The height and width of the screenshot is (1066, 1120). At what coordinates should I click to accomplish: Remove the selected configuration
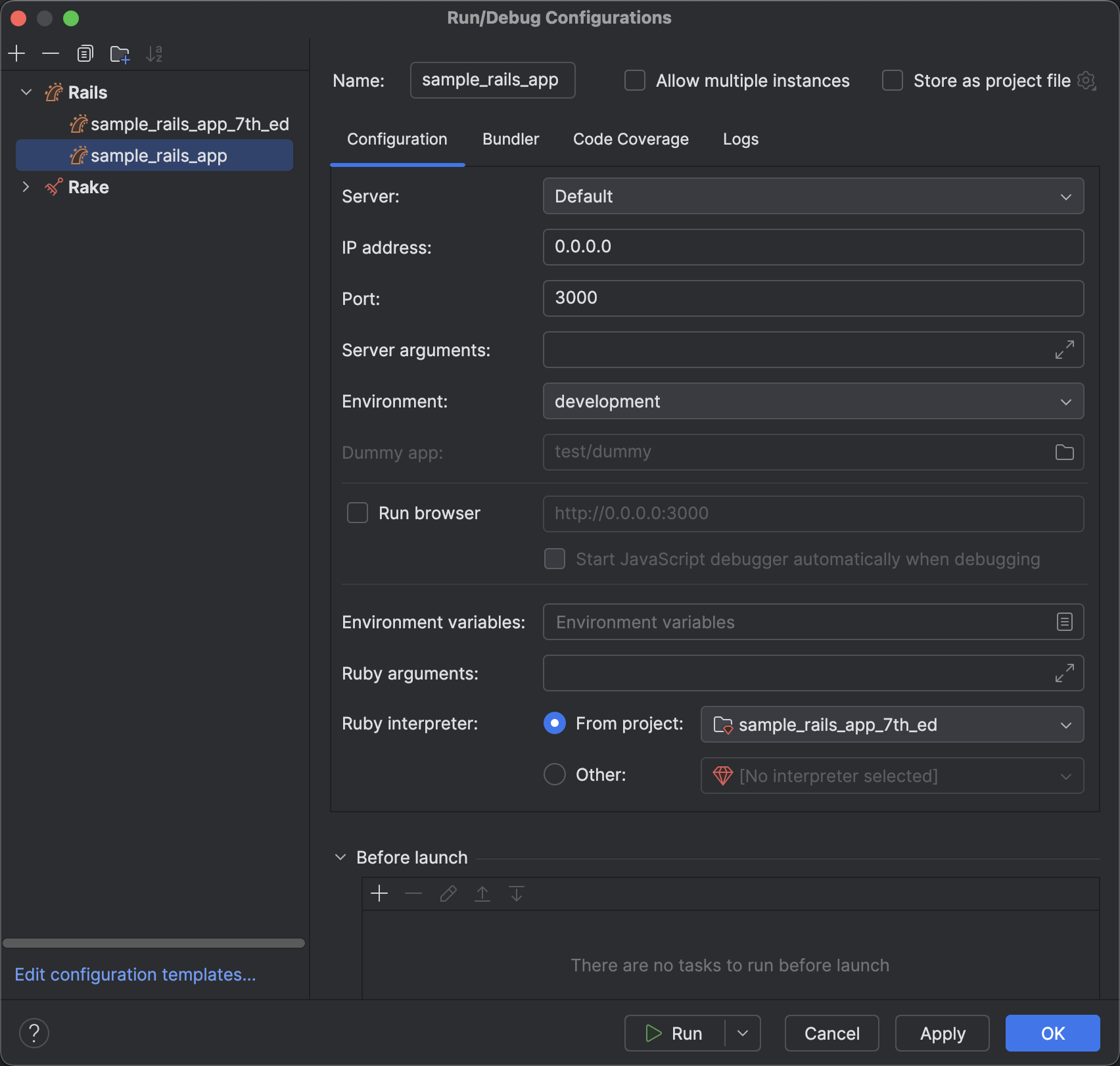point(51,53)
